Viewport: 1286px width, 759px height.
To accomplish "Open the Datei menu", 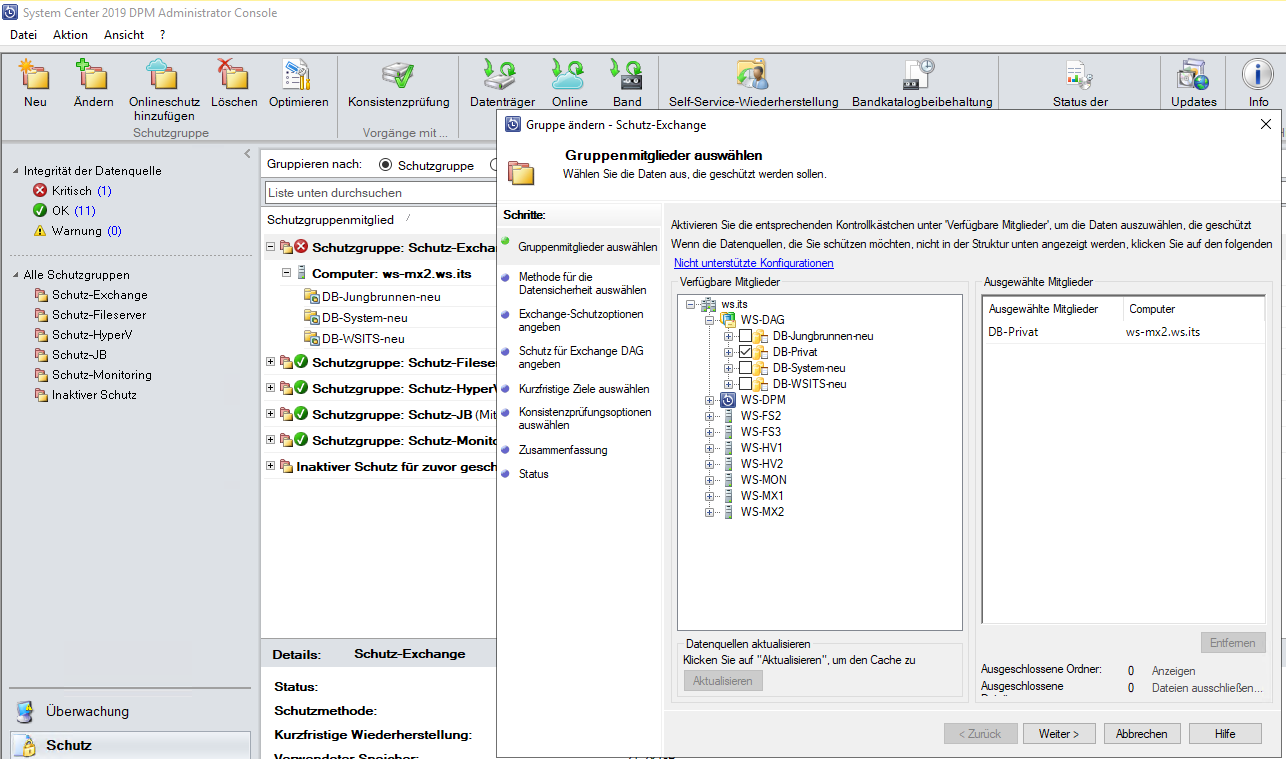I will coord(23,35).
